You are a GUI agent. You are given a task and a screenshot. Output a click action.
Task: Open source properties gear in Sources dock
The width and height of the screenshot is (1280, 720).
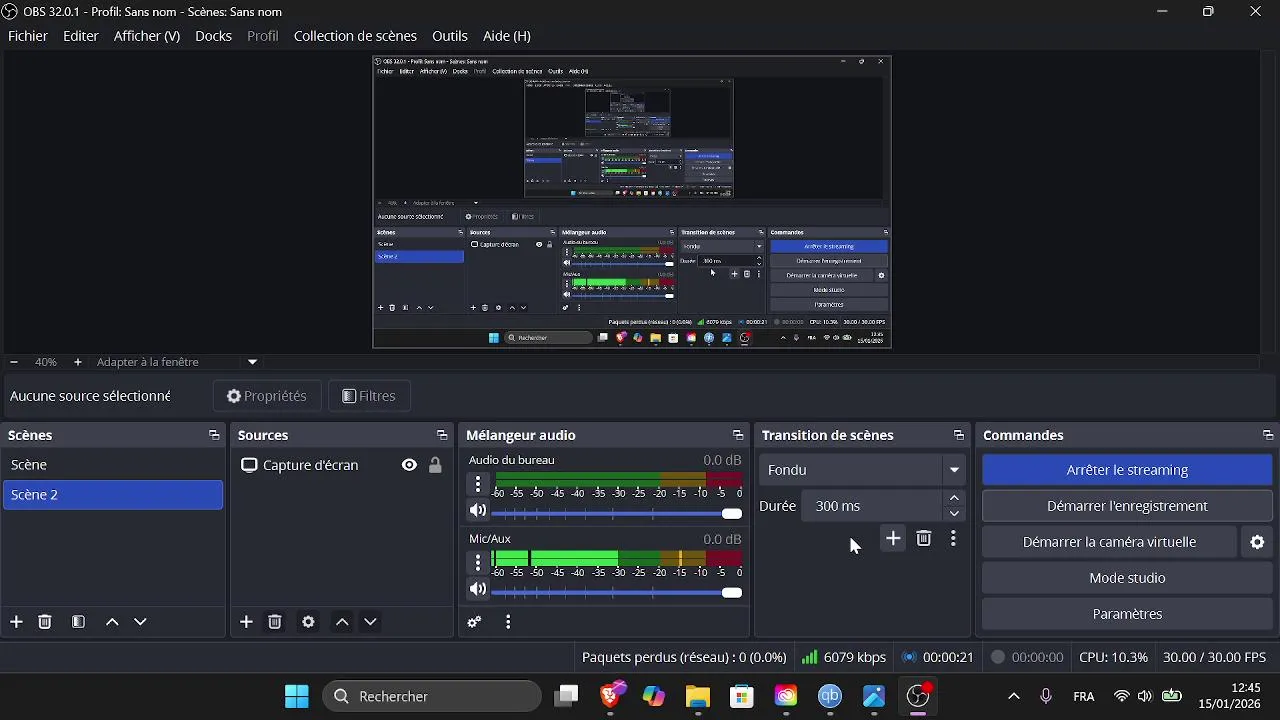click(x=308, y=622)
